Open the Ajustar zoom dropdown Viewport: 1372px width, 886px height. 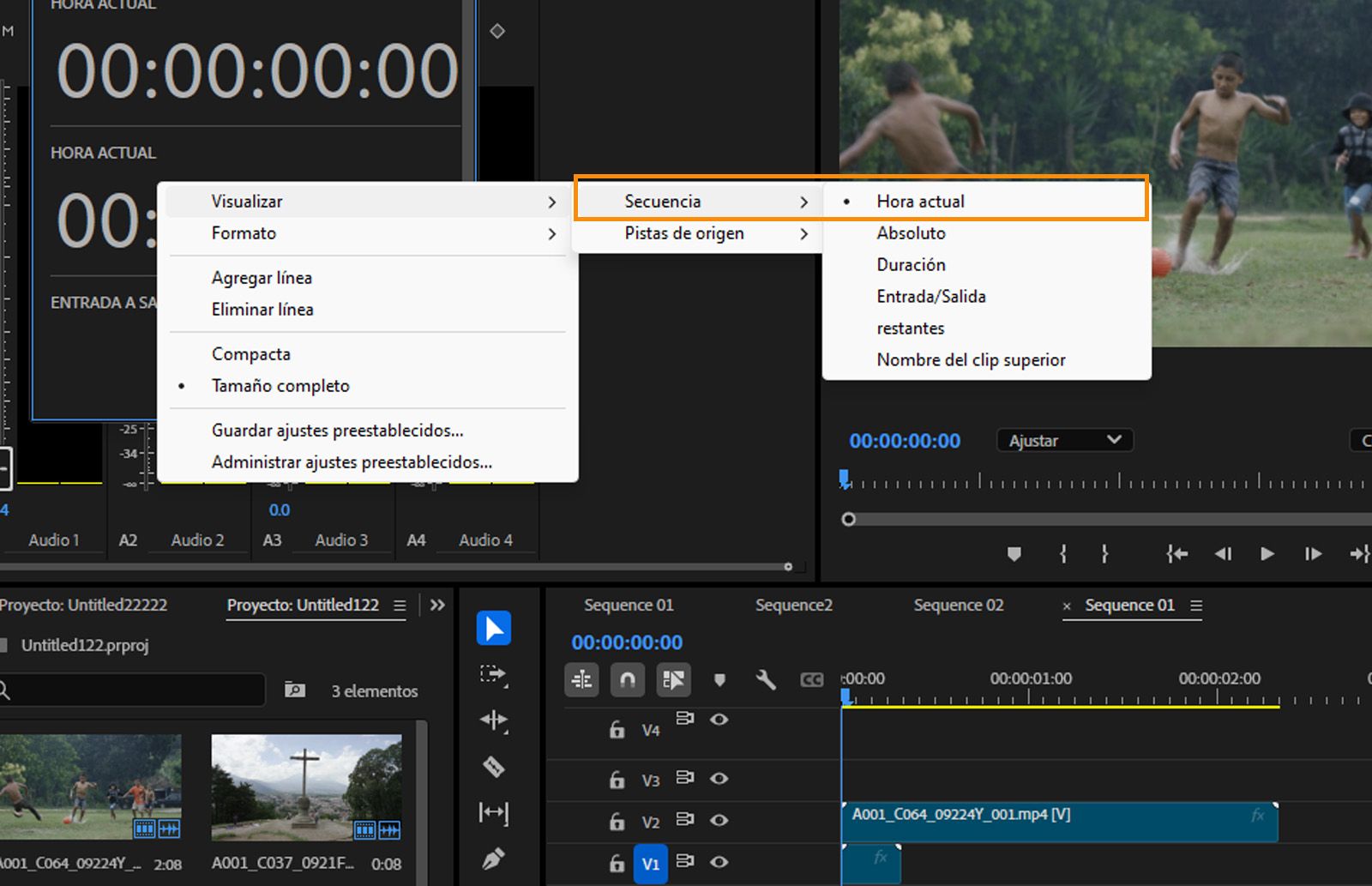(1065, 441)
